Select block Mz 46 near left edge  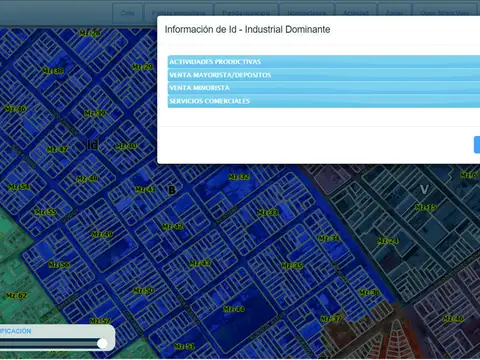tap(15, 109)
